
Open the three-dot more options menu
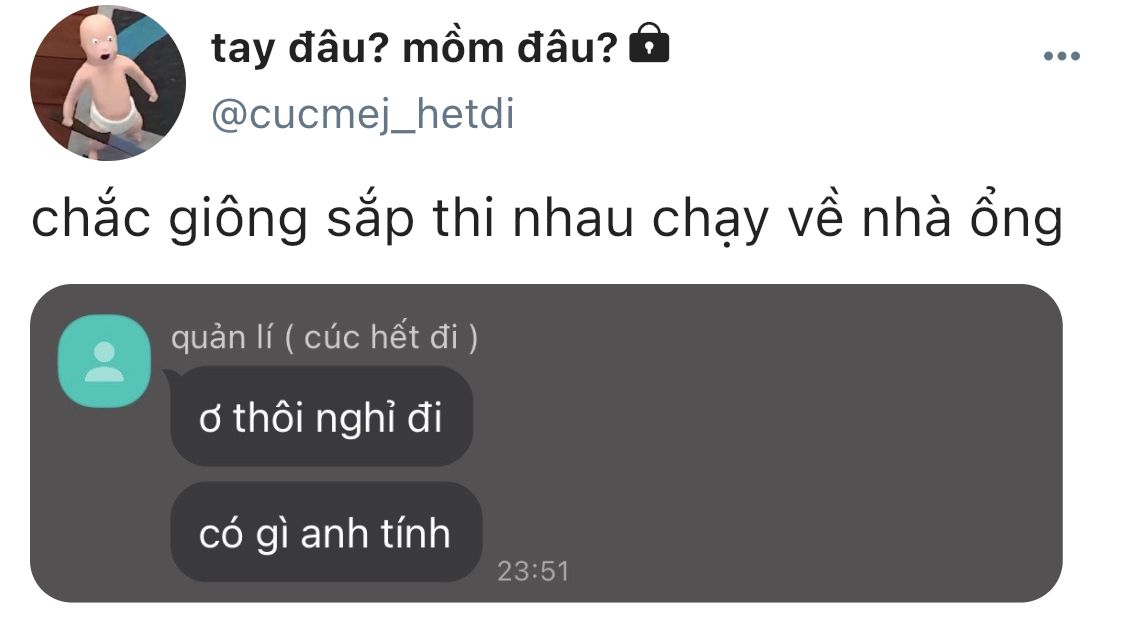tap(1061, 57)
